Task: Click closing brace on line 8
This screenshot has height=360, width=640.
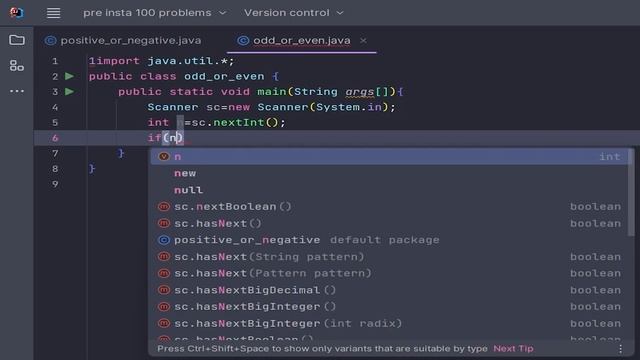Action: [92, 169]
